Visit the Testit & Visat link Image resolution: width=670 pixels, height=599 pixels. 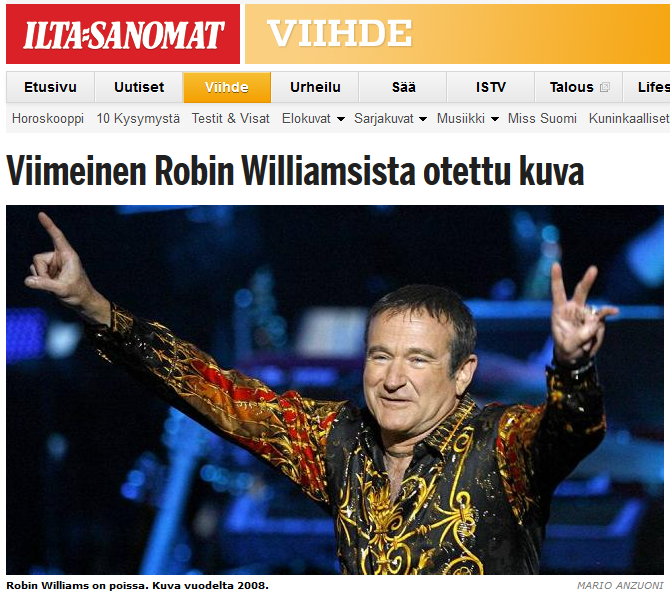[231, 118]
